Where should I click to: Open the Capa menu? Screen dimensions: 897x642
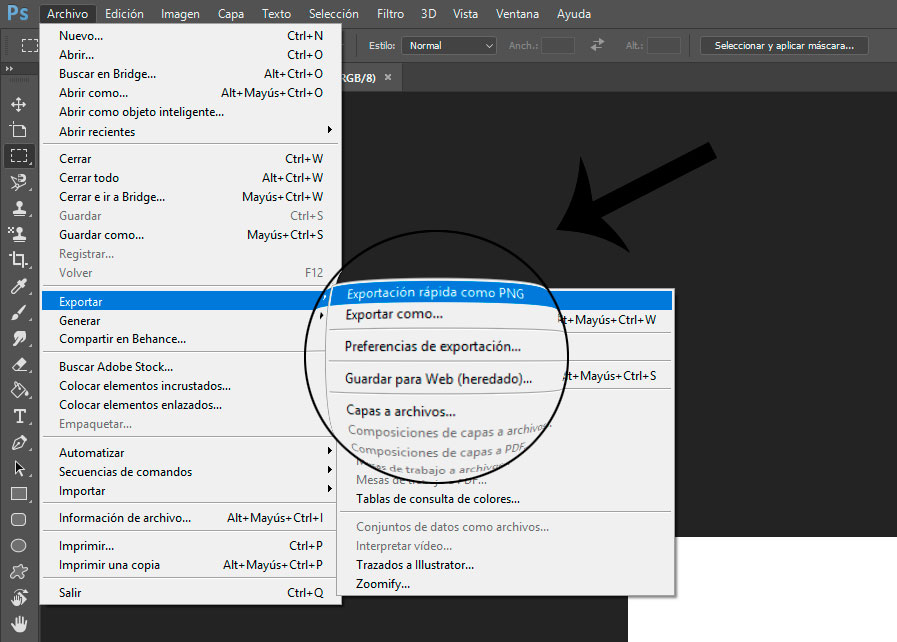[x=231, y=14]
